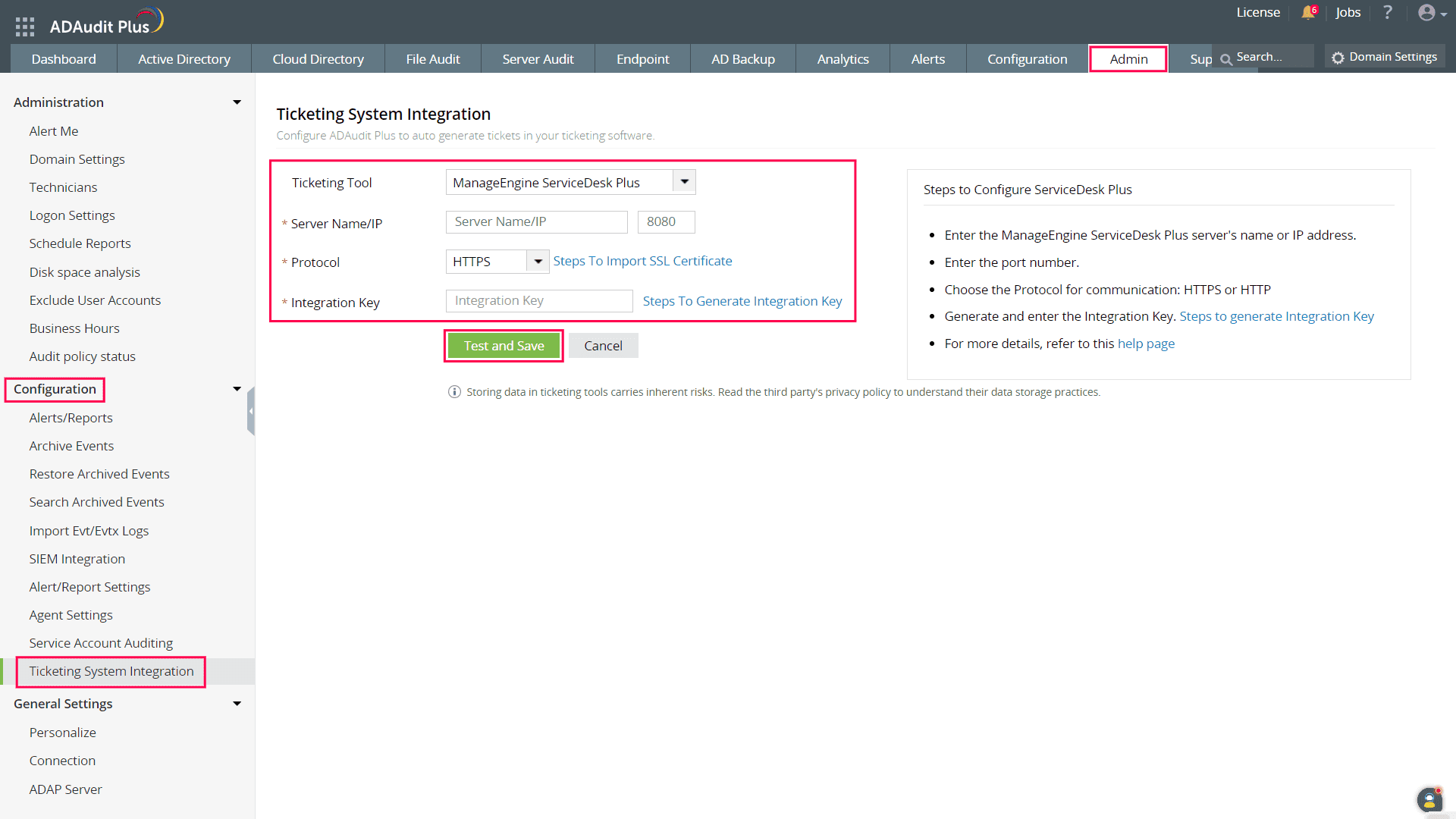Open the Analytics tab
Screen dimensions: 1456x819
(843, 59)
